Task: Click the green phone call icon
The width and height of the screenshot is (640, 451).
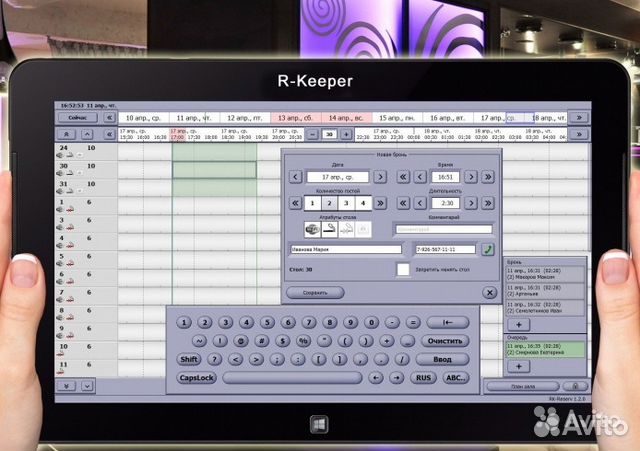Action: point(488,249)
